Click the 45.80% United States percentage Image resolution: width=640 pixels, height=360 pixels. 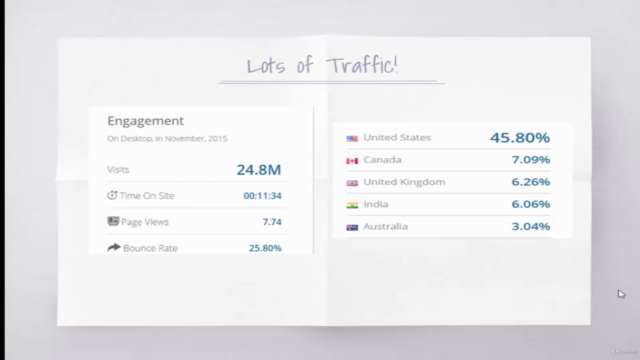520,138
